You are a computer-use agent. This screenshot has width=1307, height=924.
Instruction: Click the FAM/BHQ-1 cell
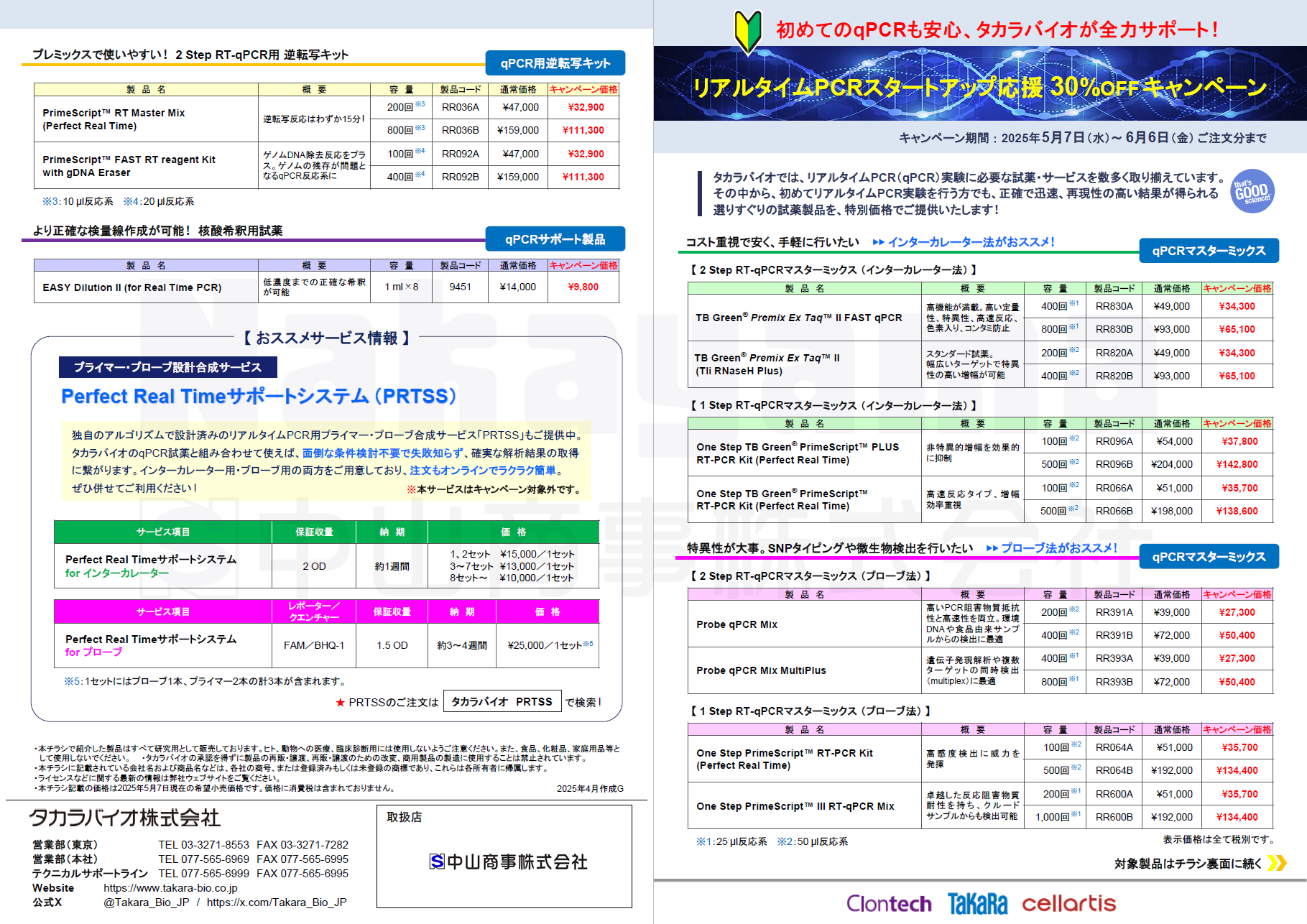[x=314, y=645]
